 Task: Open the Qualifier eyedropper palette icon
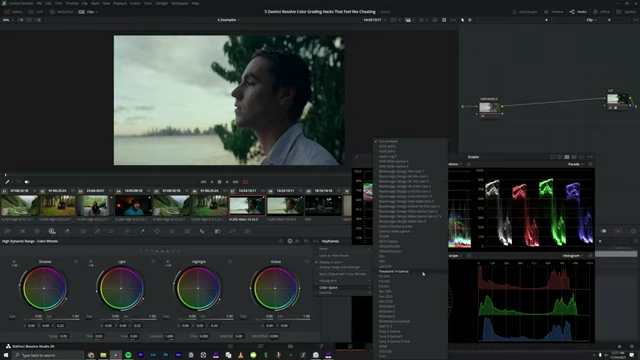(x=142, y=231)
